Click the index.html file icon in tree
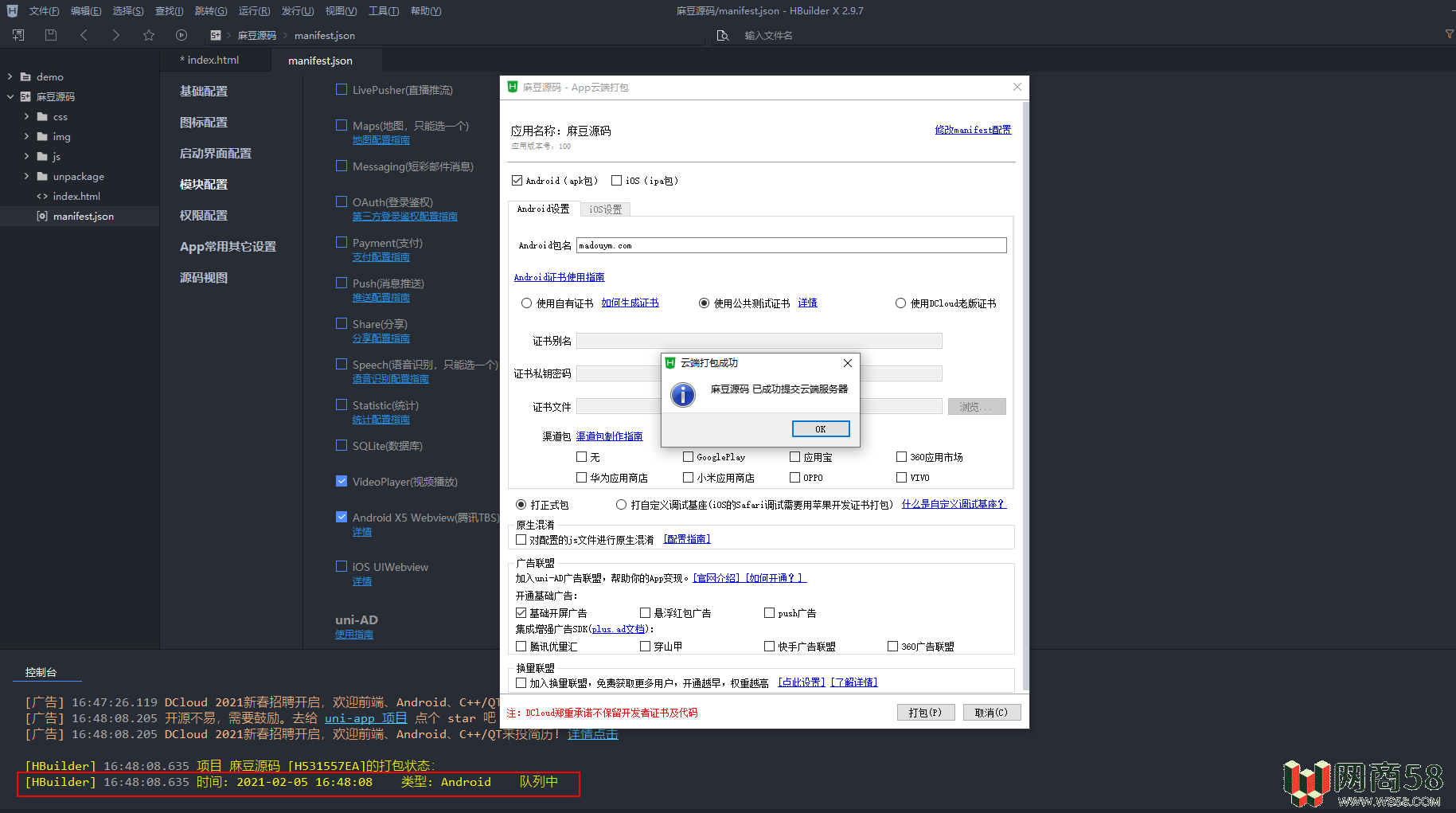The image size is (1456, 813). pyautogui.click(x=42, y=196)
